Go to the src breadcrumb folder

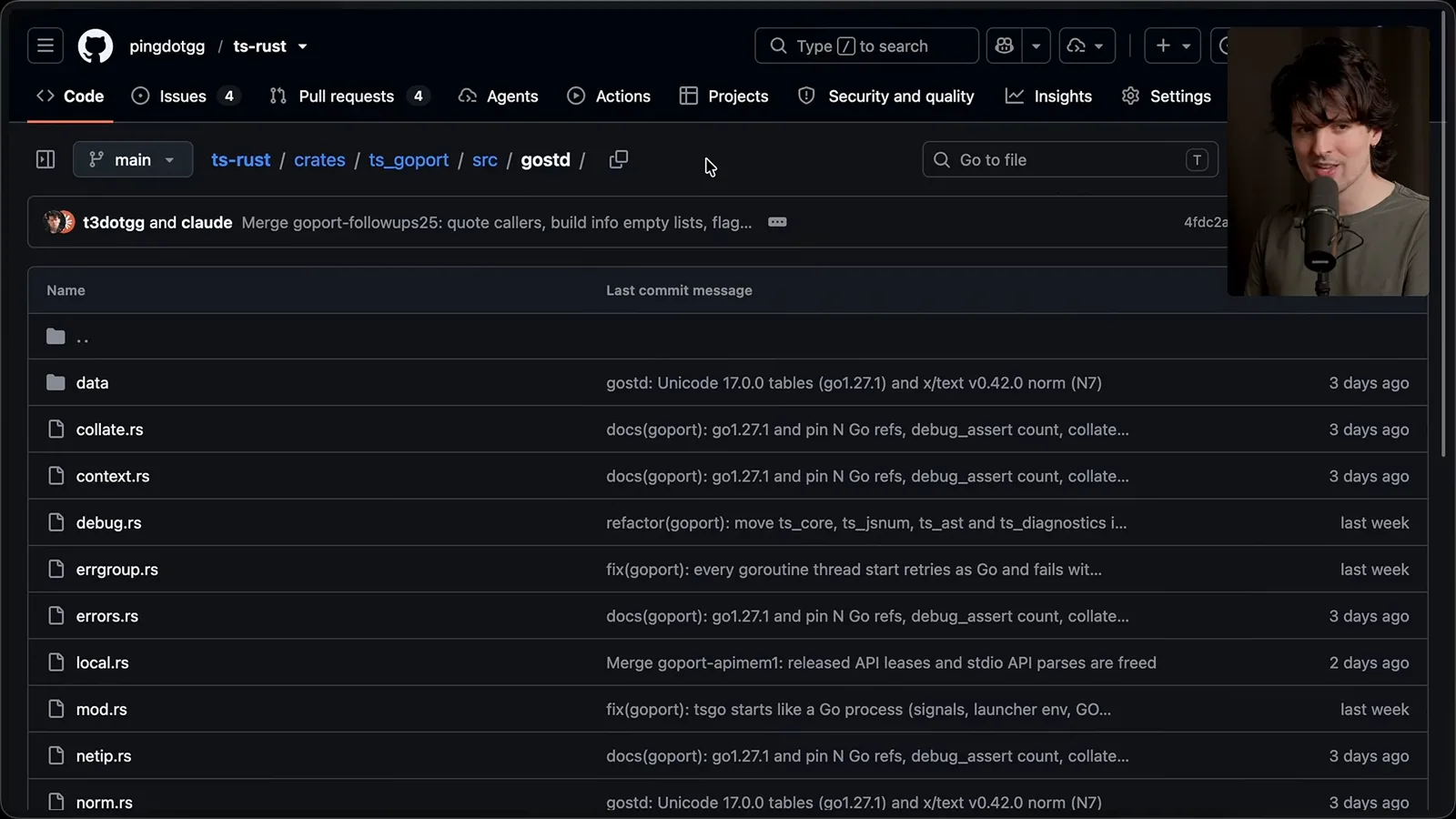click(x=485, y=159)
